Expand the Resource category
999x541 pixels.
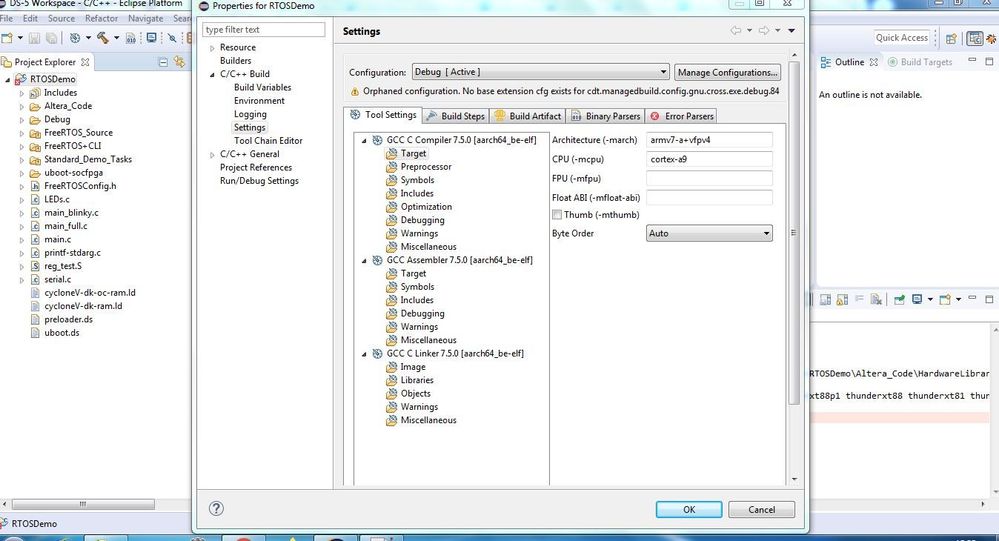coord(212,48)
